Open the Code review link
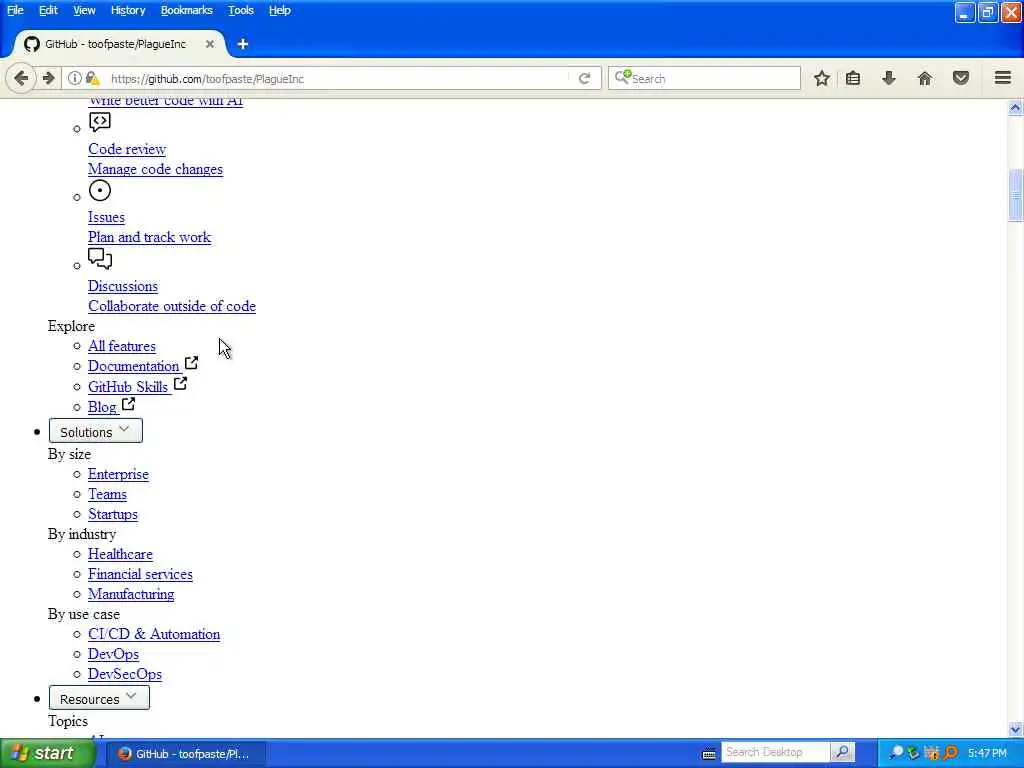 click(127, 149)
